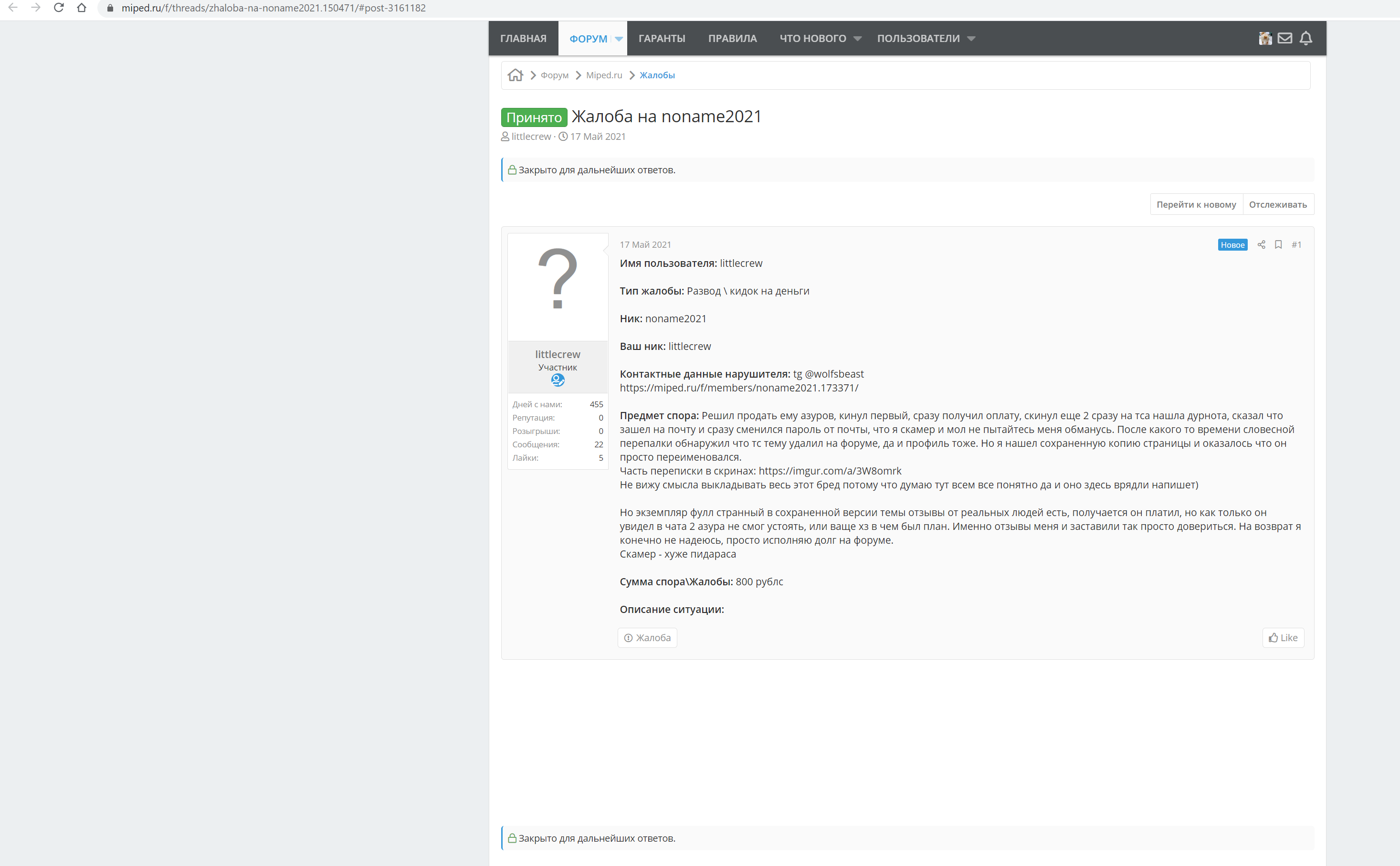Open the ПОЛЬЗОВАТЕЛИ nav item
The width and height of the screenshot is (1400, 866).
tap(918, 38)
